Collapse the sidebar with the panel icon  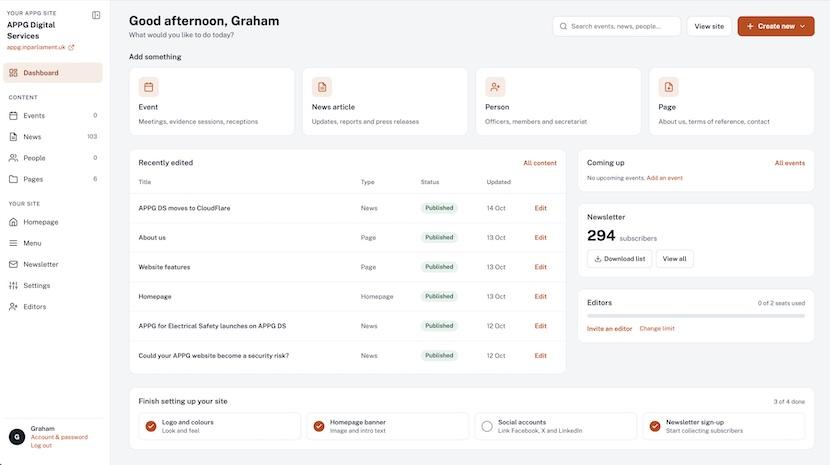[x=96, y=15]
